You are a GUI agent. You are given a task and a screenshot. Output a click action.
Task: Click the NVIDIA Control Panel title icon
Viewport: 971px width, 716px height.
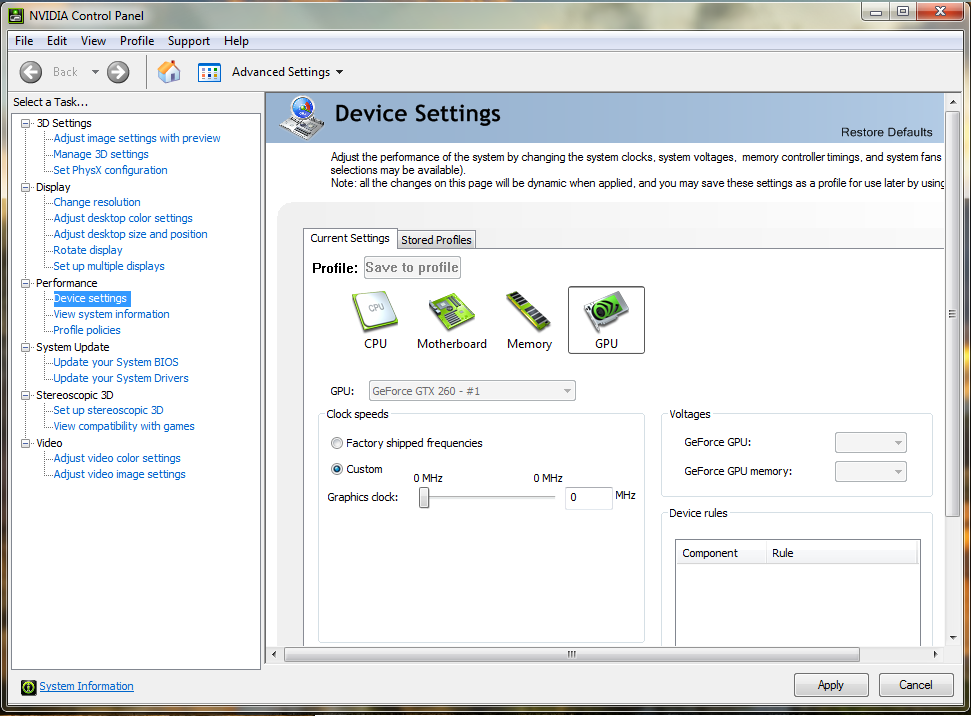coord(16,15)
